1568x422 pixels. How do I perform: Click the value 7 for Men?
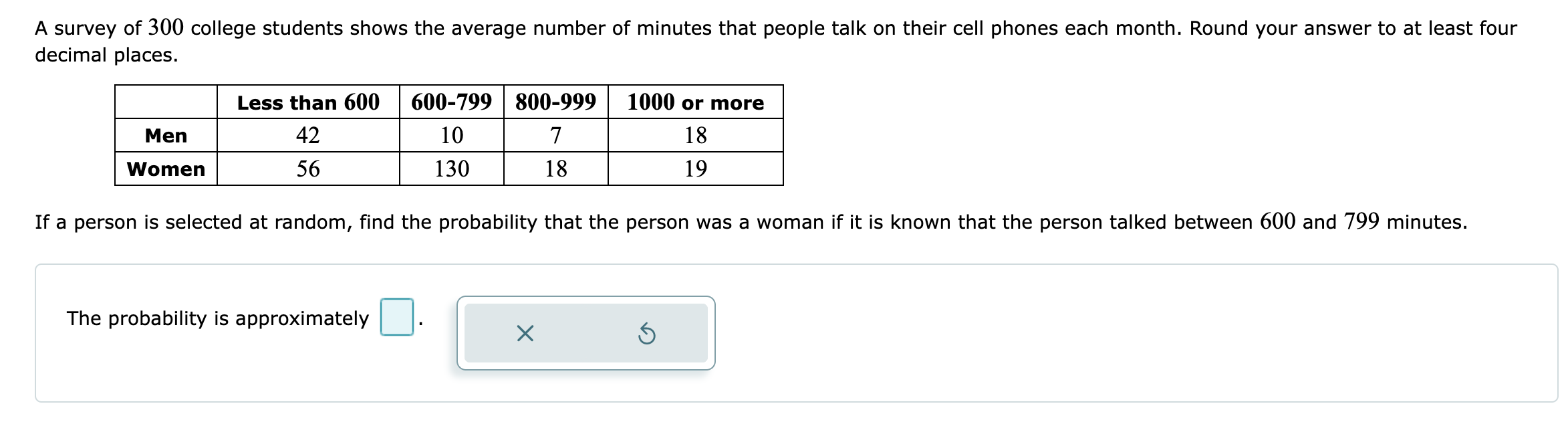[x=555, y=136]
